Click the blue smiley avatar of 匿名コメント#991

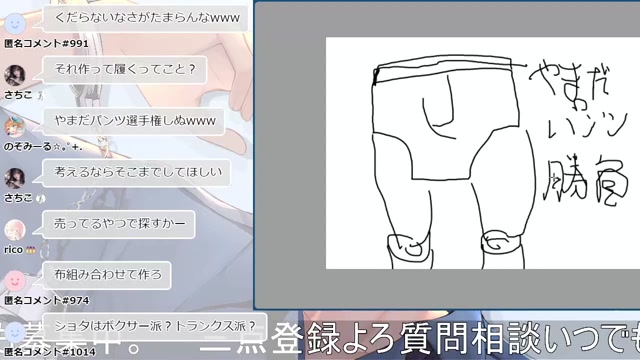(x=15, y=24)
